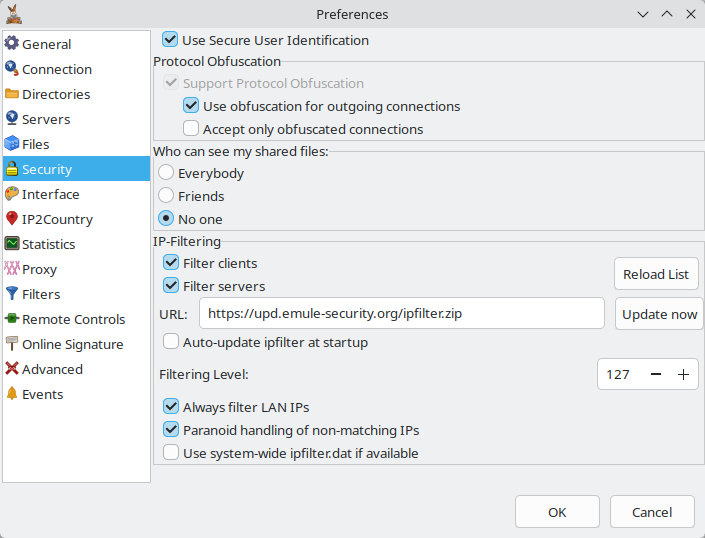This screenshot has width=705, height=538.
Task: Enable Use system-wide ipfilter.dat if available
Action: point(171,452)
